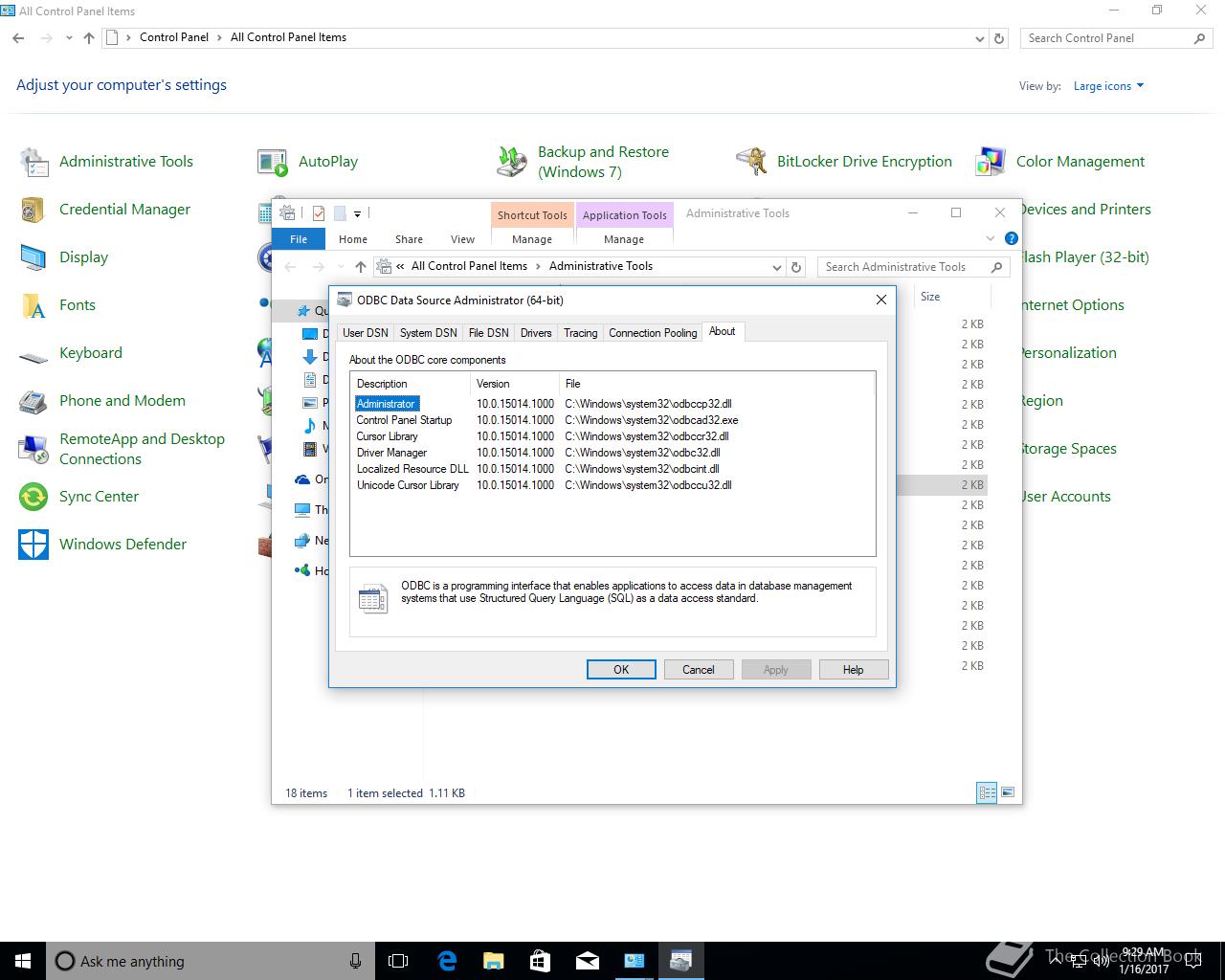
Task: Open the File menu in Administrative Tools
Action: click(x=299, y=239)
